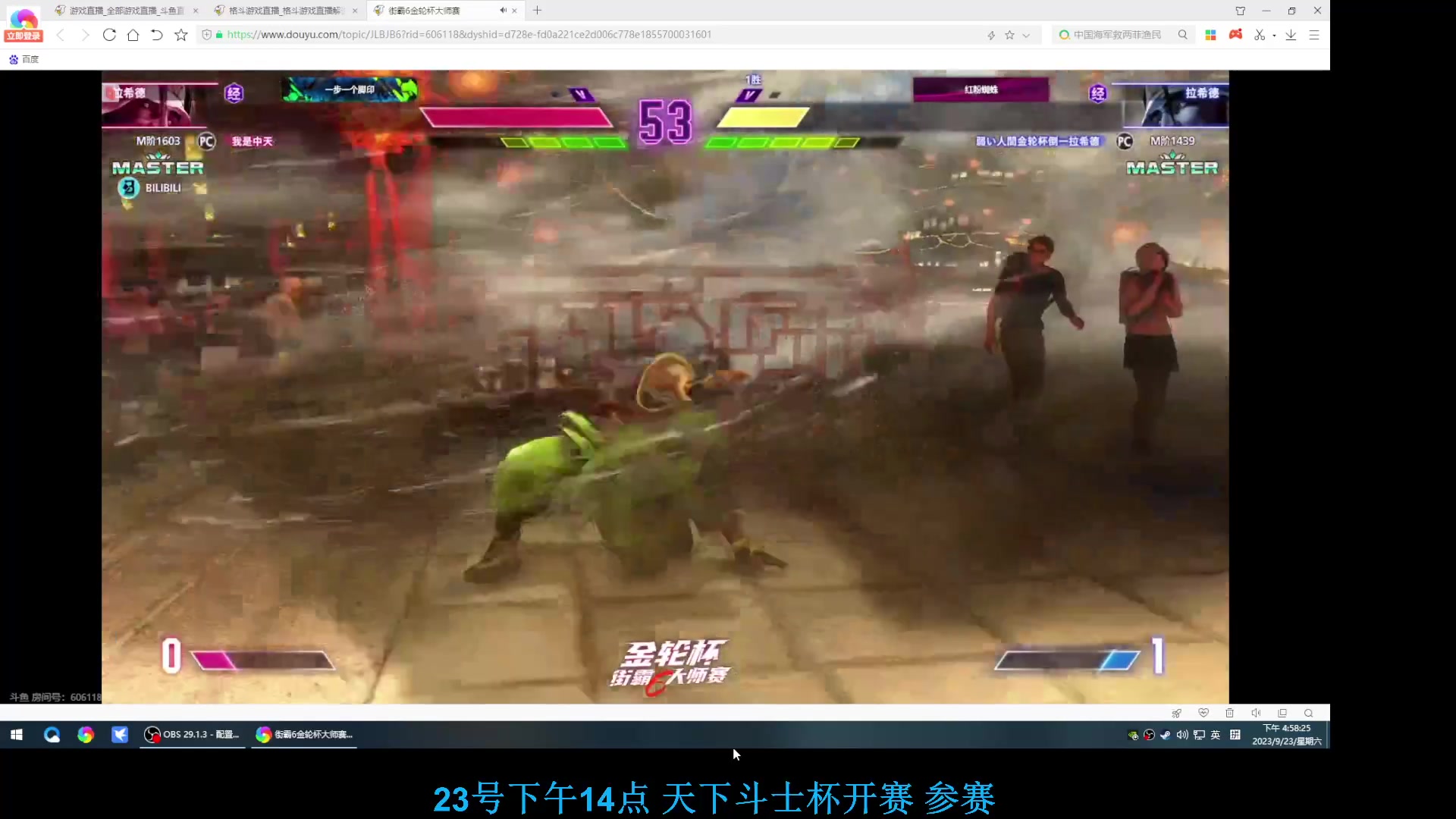Restore the recently closed page (undo arrow)

click(x=157, y=35)
